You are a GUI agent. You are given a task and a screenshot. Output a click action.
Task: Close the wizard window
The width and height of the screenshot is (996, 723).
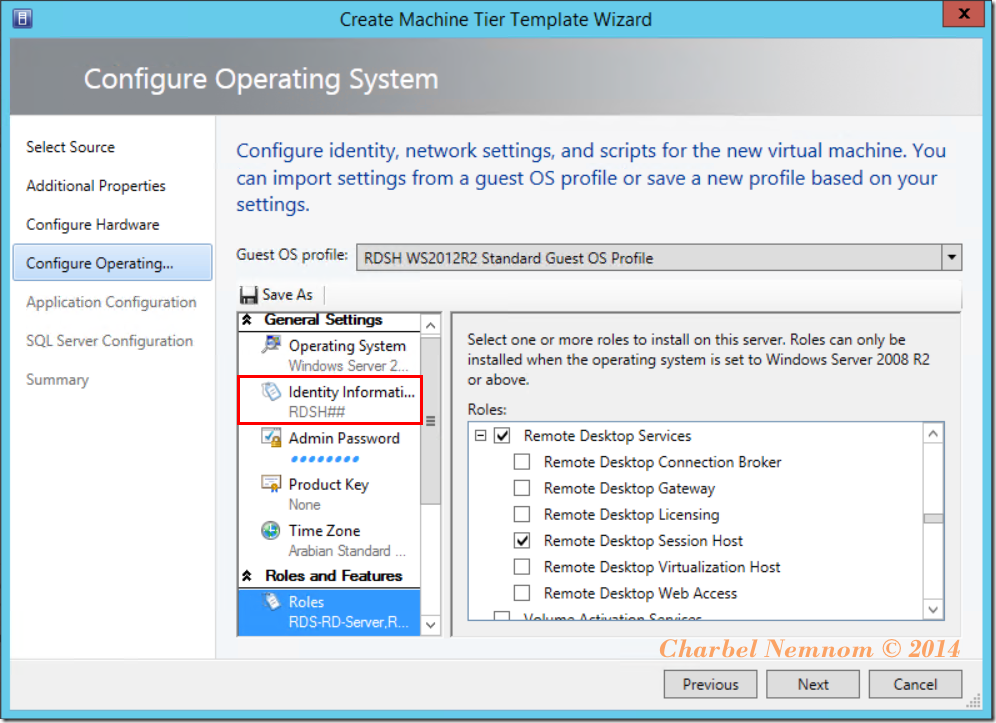[x=963, y=13]
